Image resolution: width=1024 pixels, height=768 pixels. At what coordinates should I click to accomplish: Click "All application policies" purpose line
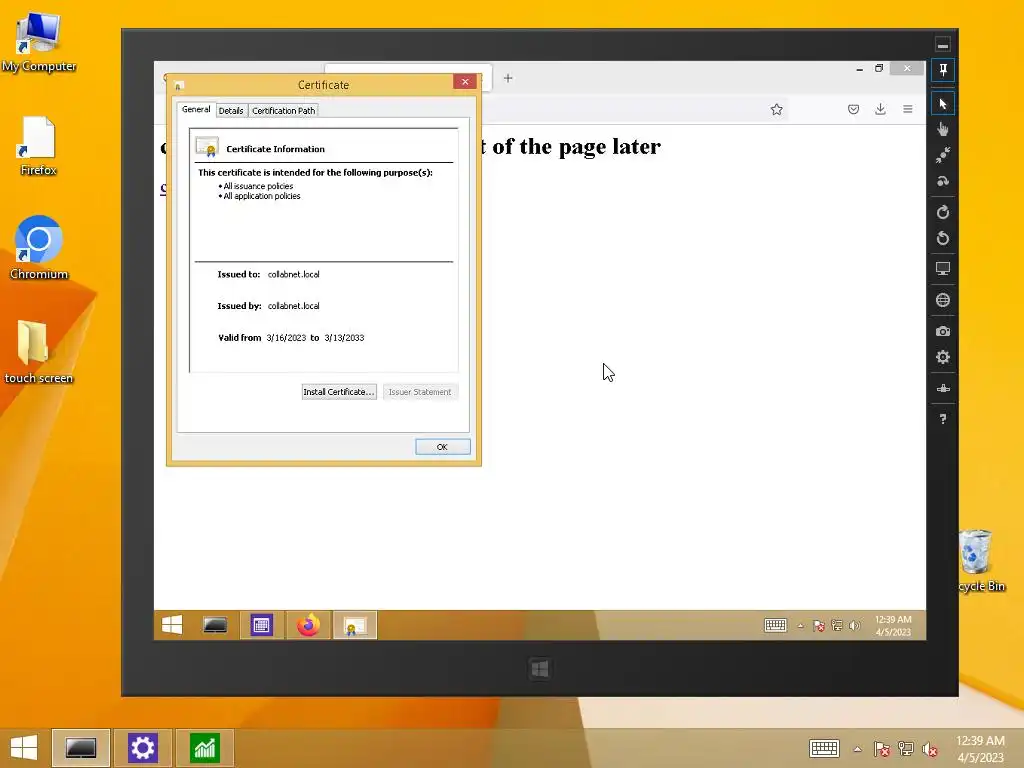[261, 196]
